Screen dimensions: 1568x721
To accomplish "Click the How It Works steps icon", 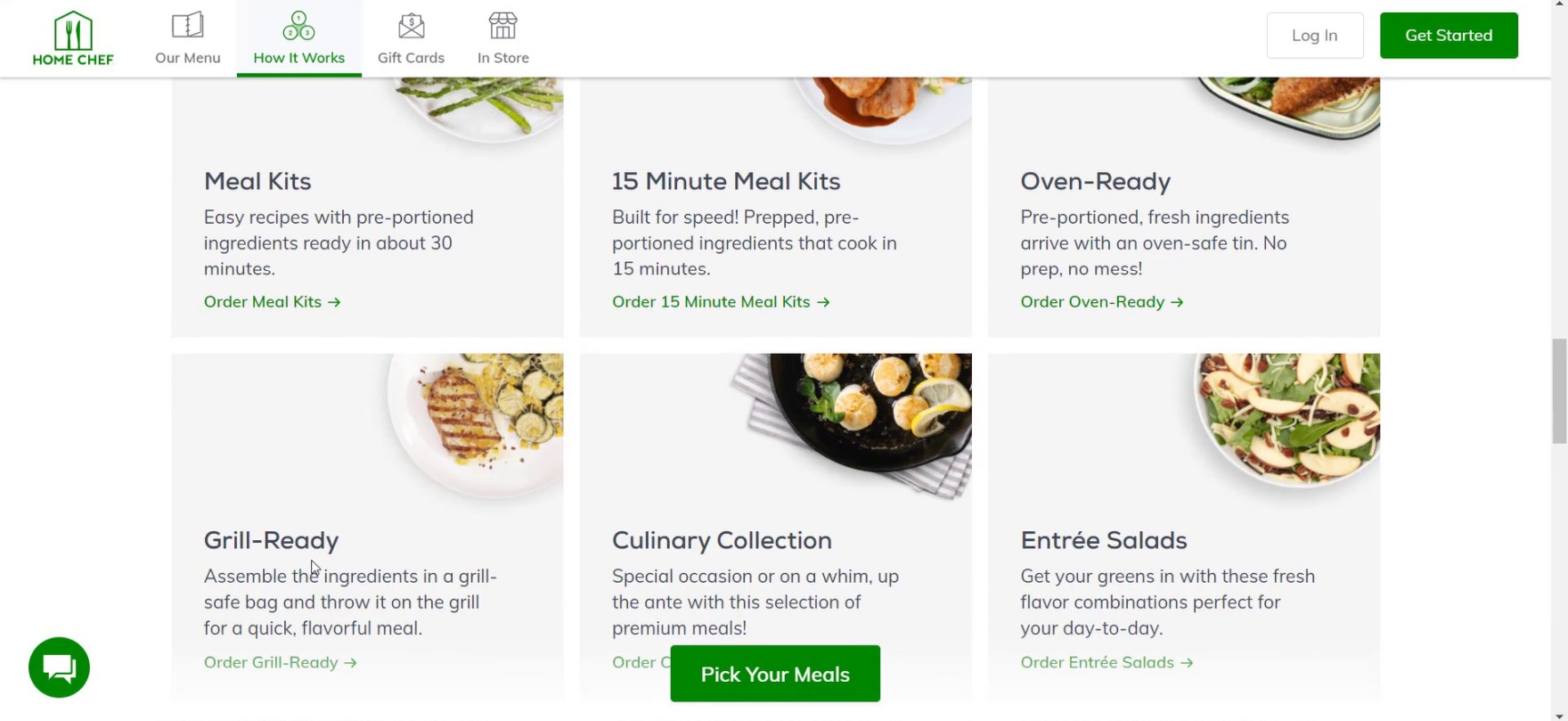I will click(x=298, y=26).
